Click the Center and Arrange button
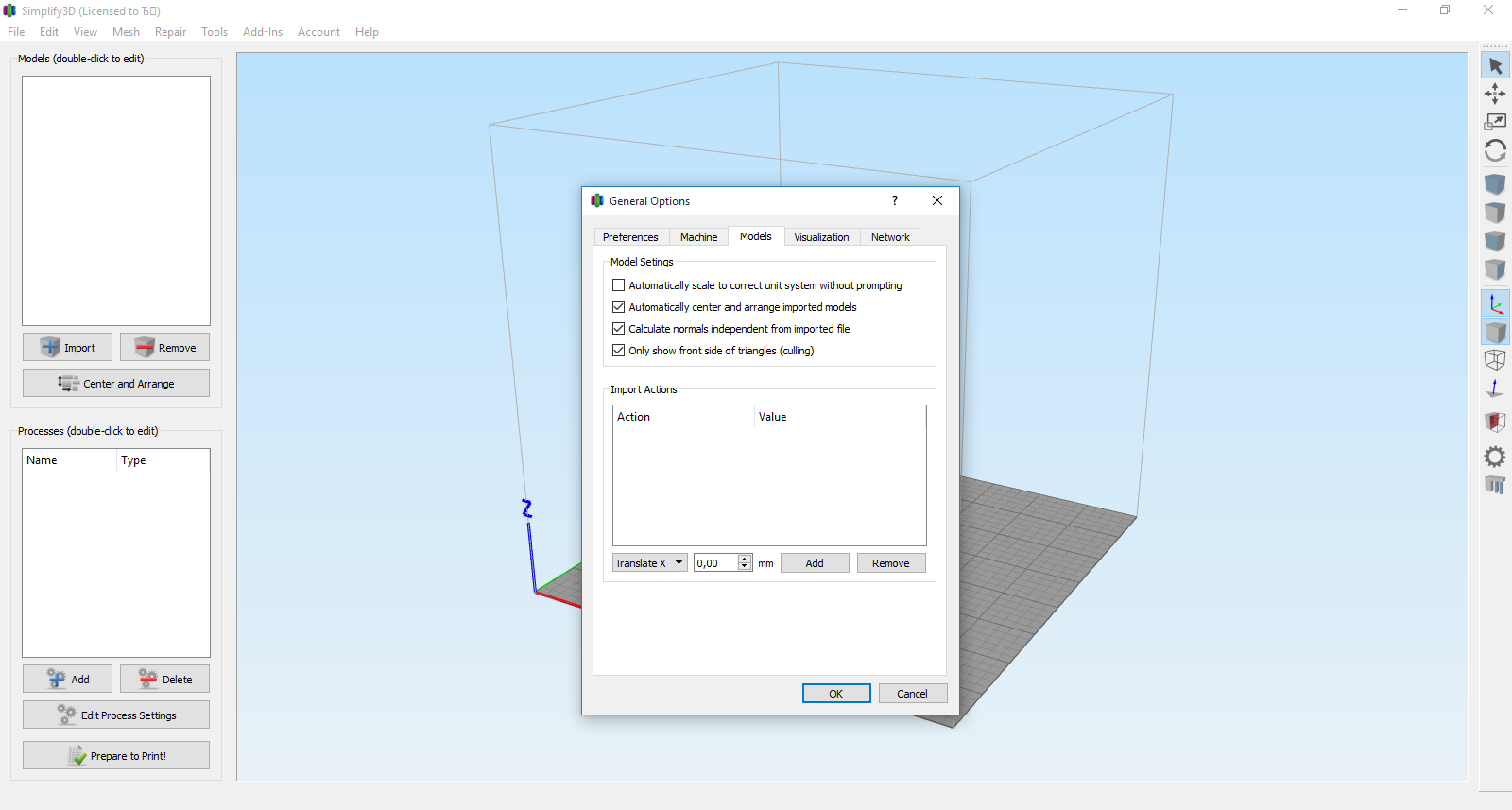Image resolution: width=1512 pixels, height=810 pixels. coord(116,383)
